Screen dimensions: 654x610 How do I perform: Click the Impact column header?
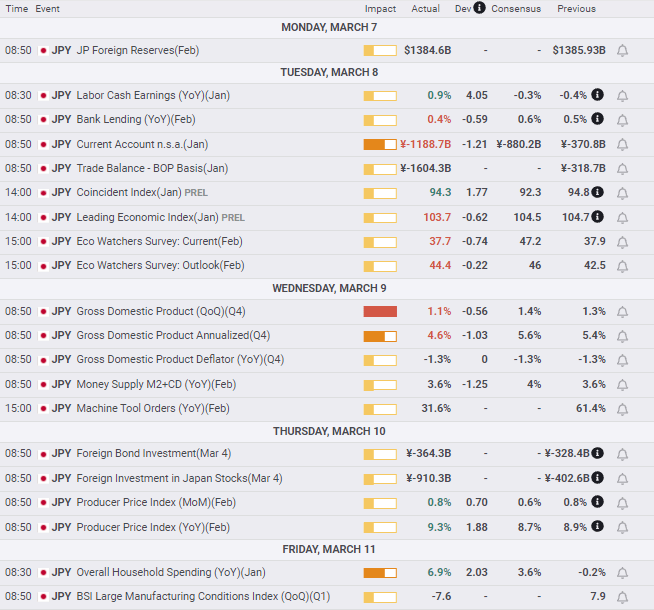click(x=380, y=9)
